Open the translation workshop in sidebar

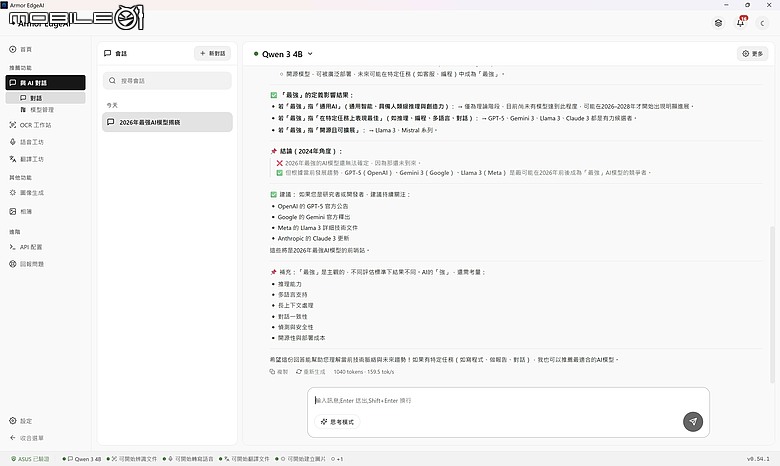(x=27, y=159)
